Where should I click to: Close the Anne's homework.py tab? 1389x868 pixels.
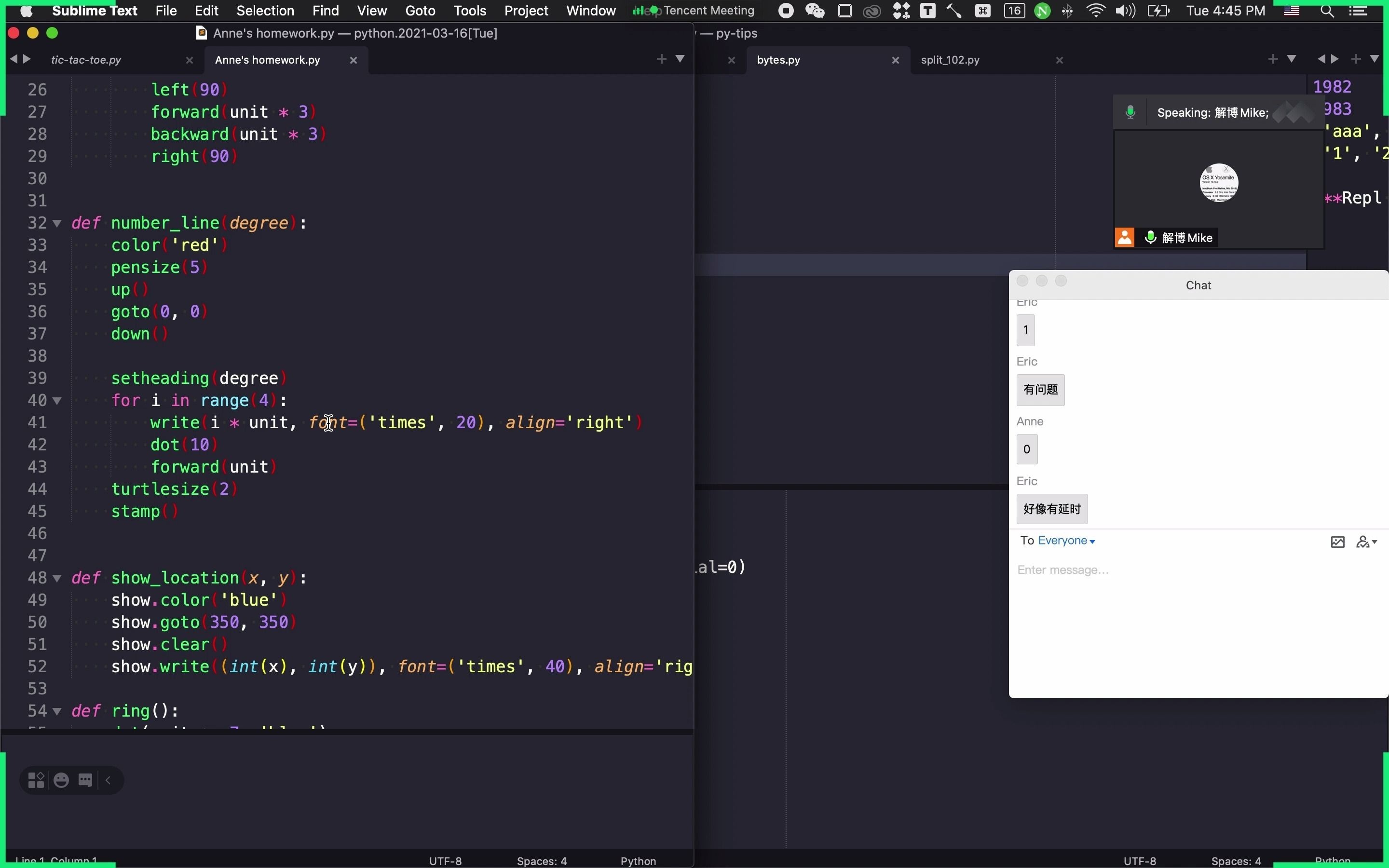354,60
